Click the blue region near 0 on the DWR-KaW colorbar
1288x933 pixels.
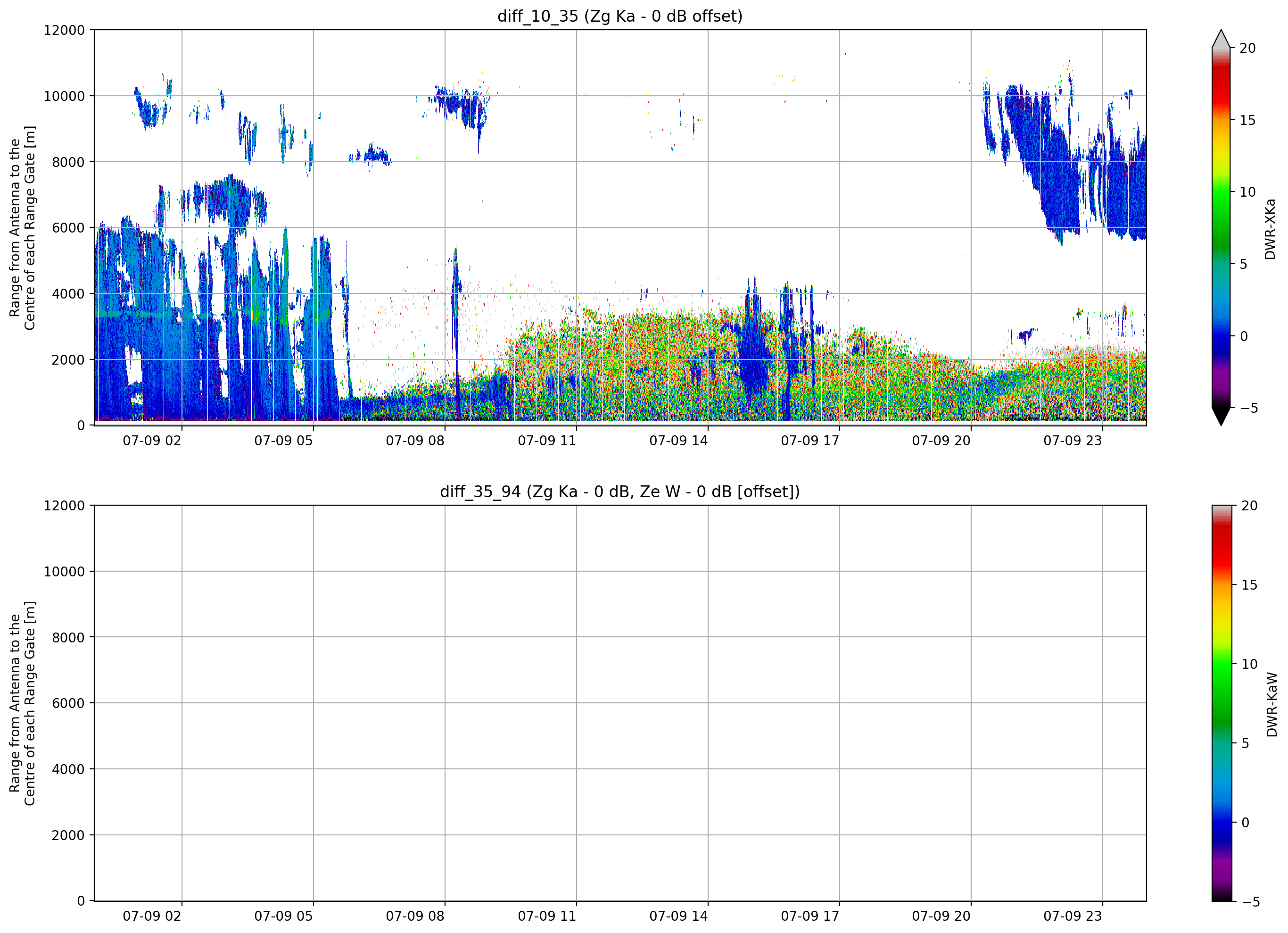1222,818
